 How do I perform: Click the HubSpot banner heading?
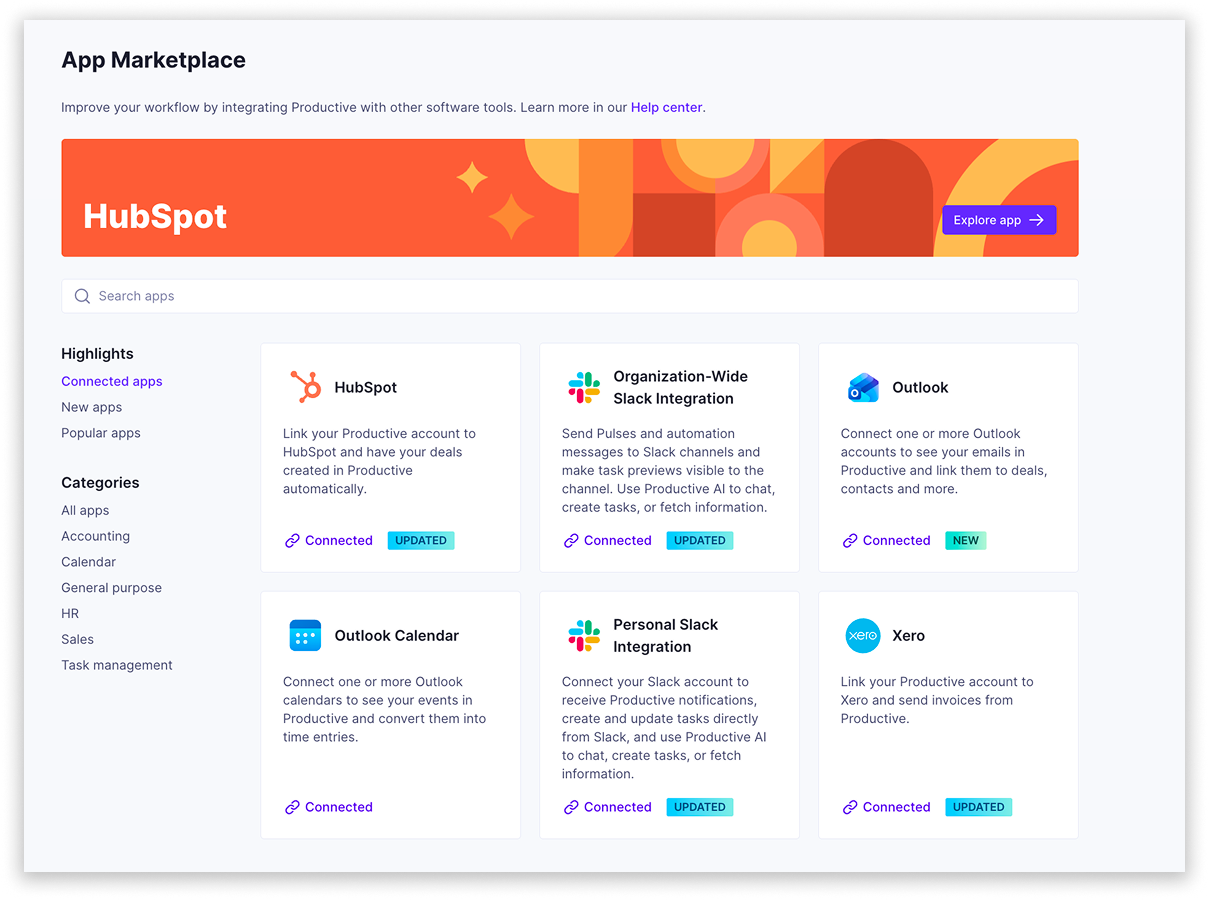tap(155, 216)
